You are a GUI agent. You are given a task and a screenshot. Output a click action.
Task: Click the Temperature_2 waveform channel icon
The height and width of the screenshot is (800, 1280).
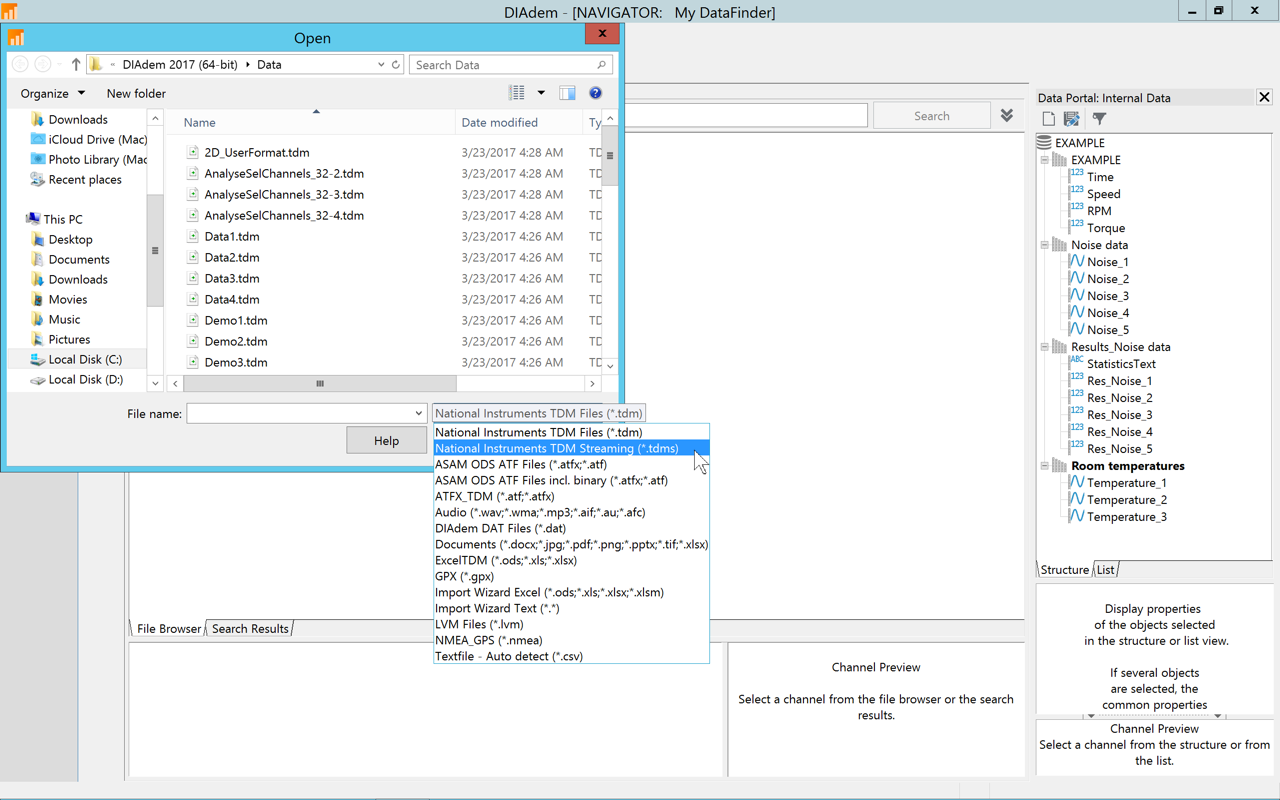pos(1077,499)
